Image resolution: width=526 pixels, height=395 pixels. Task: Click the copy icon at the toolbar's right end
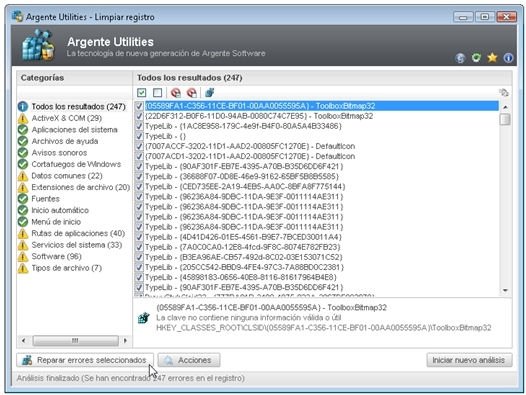click(504, 93)
